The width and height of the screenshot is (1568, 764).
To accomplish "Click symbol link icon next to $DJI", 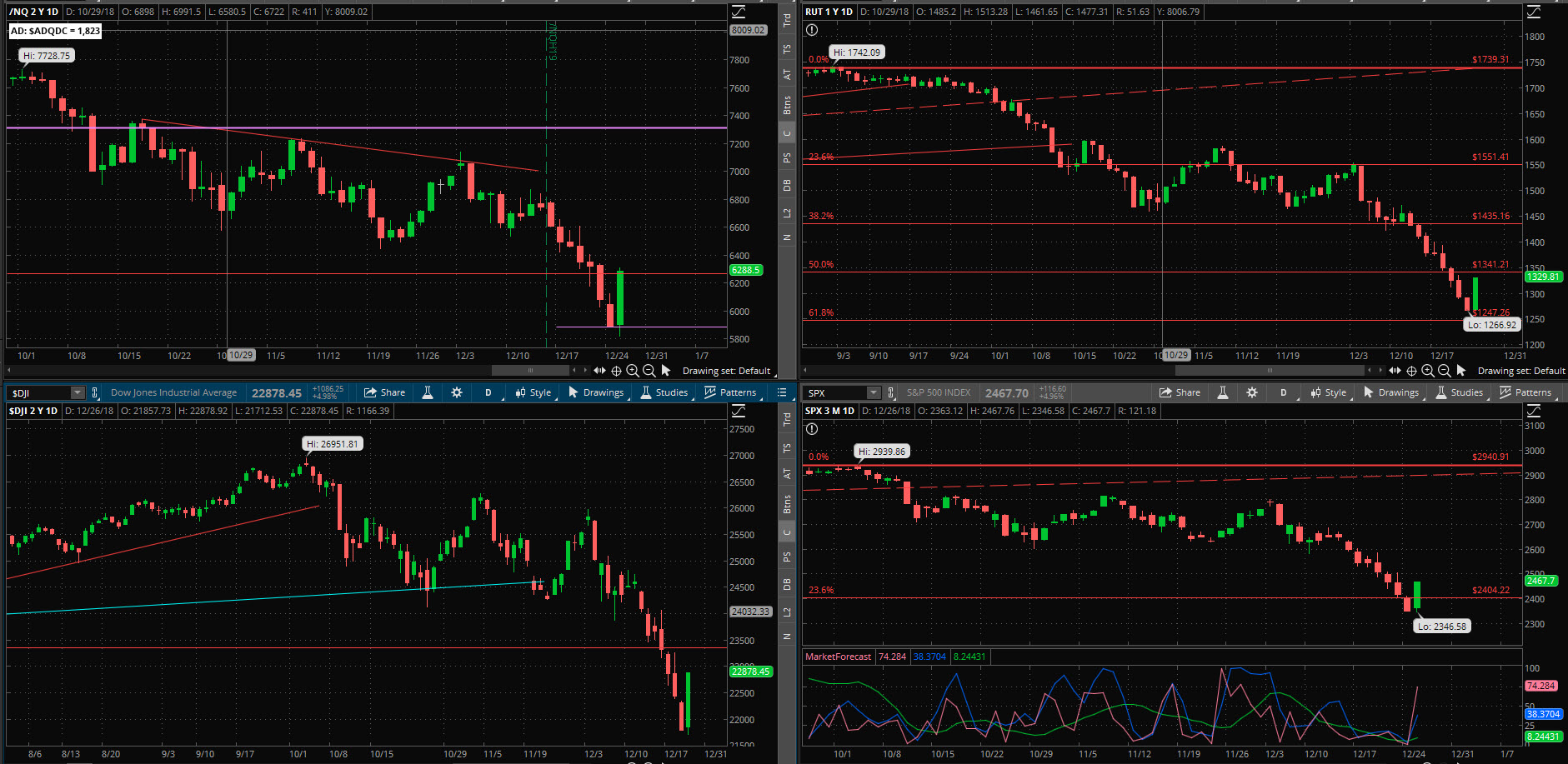I will click(x=95, y=392).
